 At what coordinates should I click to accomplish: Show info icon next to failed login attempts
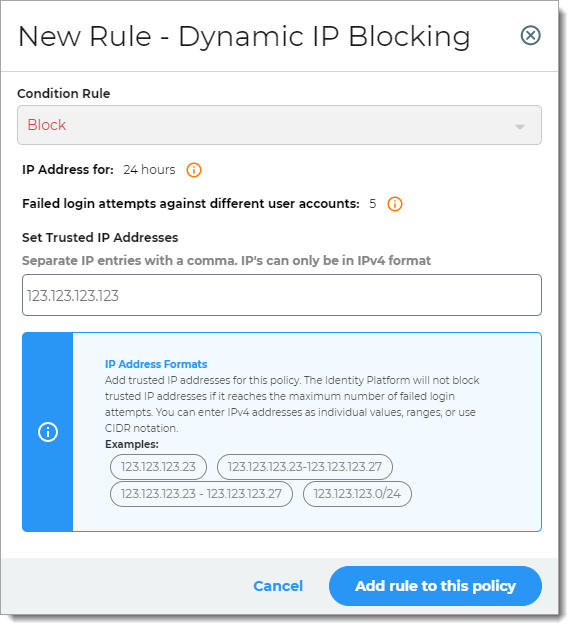click(x=394, y=204)
